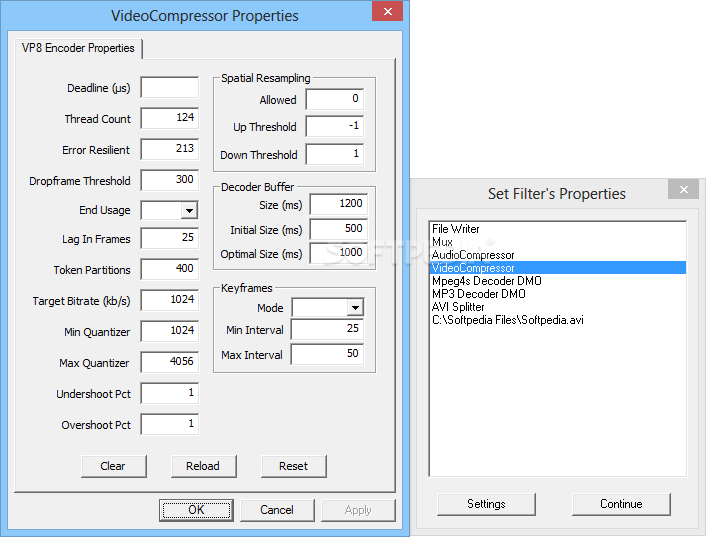Click the Overshoot Pct field
The width and height of the screenshot is (706, 537).
tap(170, 424)
